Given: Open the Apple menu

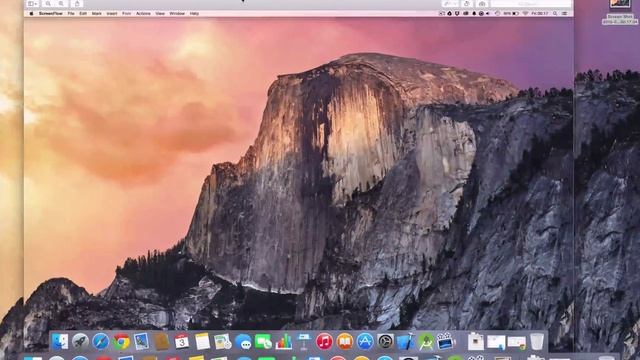Looking at the screenshot, I should [x=31, y=13].
